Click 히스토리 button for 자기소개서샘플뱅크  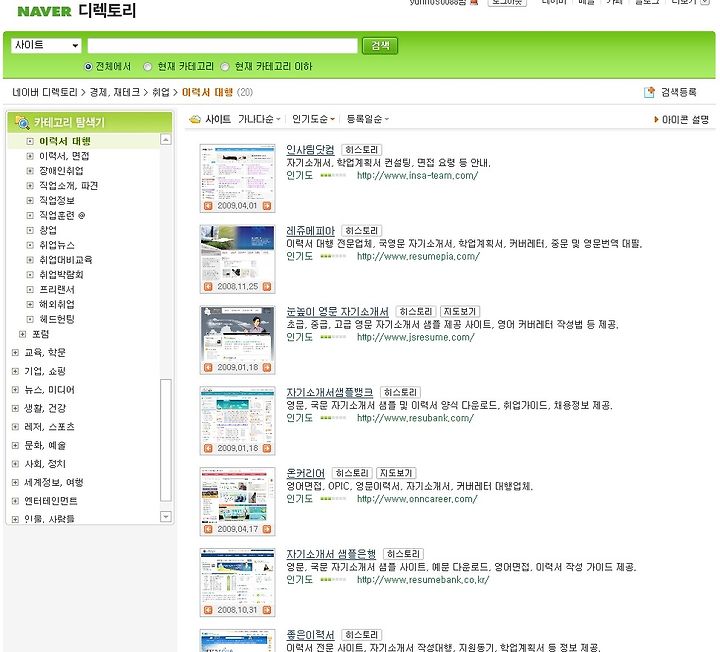click(x=400, y=392)
